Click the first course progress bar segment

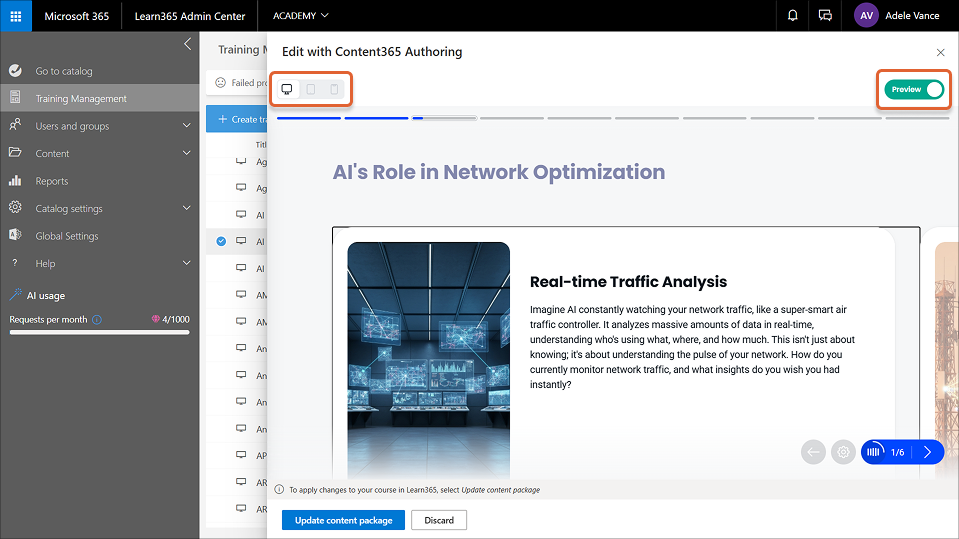[x=309, y=118]
